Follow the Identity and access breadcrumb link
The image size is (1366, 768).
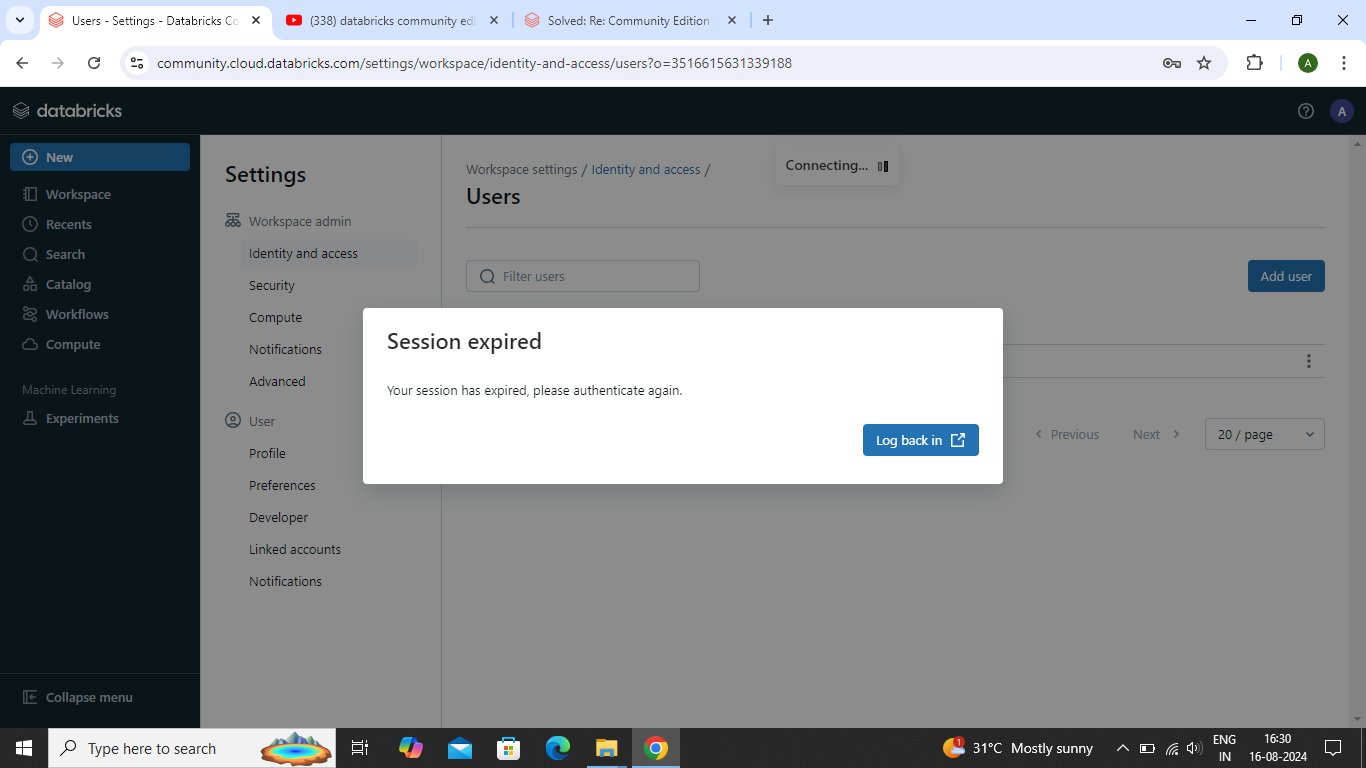pos(645,169)
